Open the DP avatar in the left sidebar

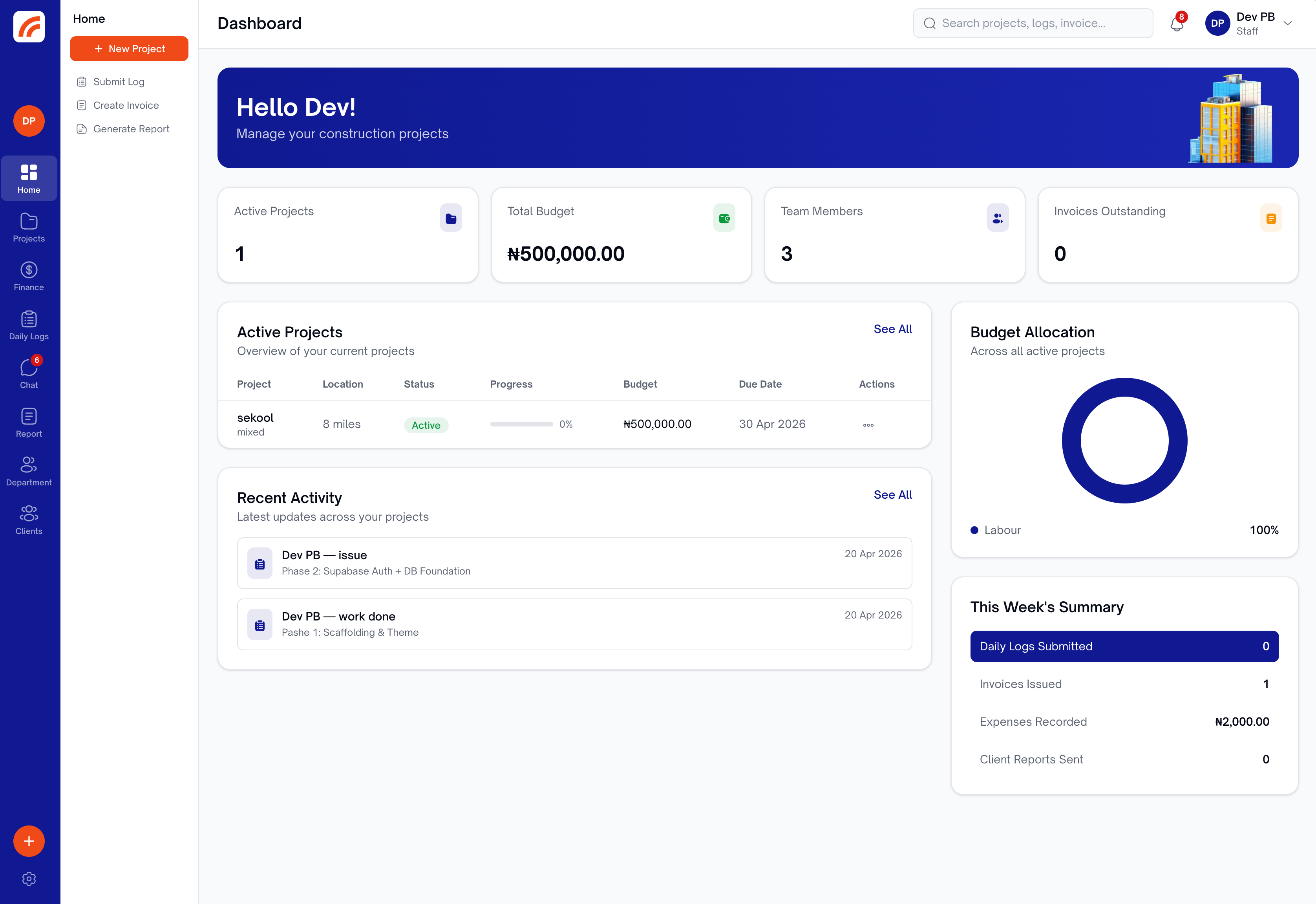[29, 121]
